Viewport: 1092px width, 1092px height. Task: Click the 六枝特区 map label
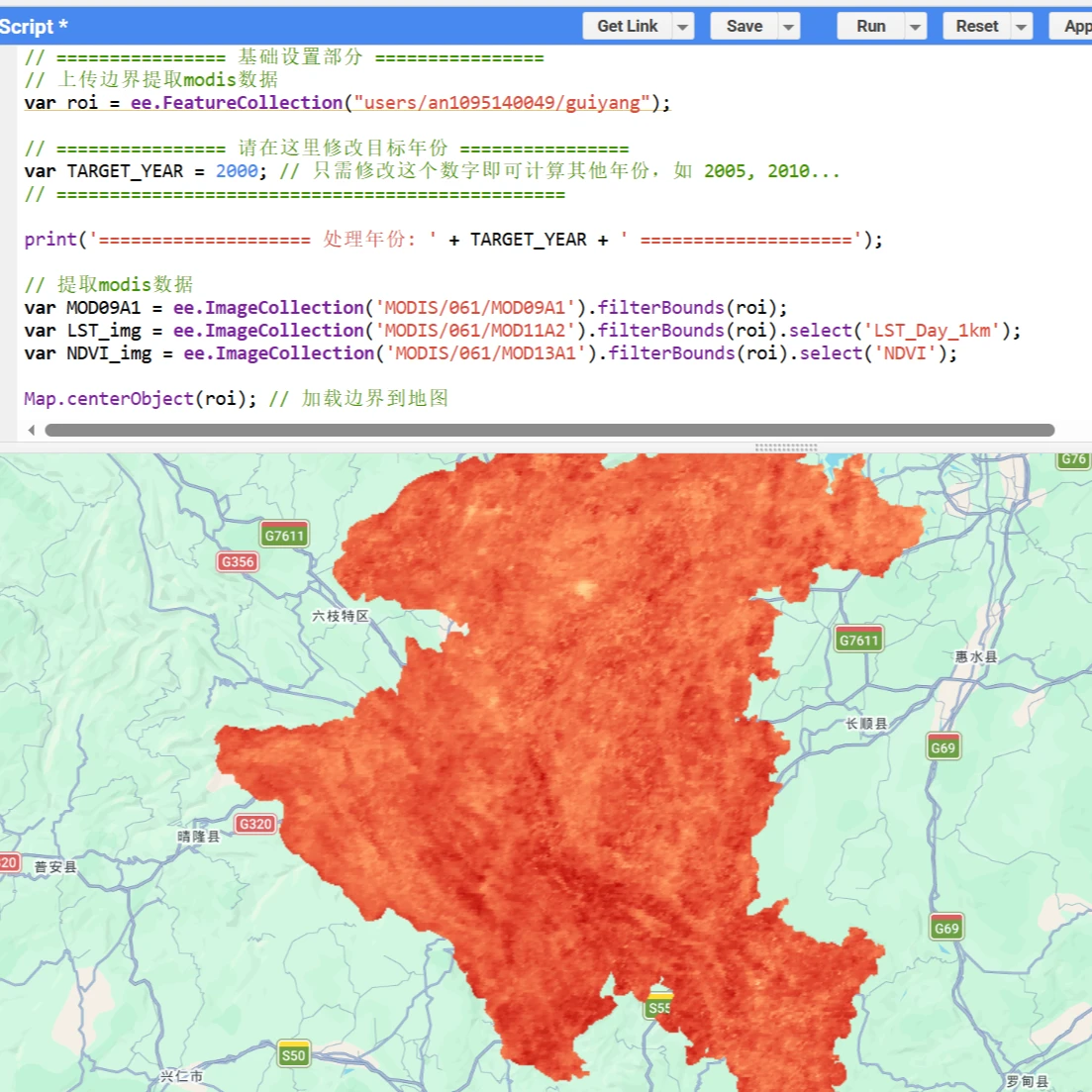[340, 616]
